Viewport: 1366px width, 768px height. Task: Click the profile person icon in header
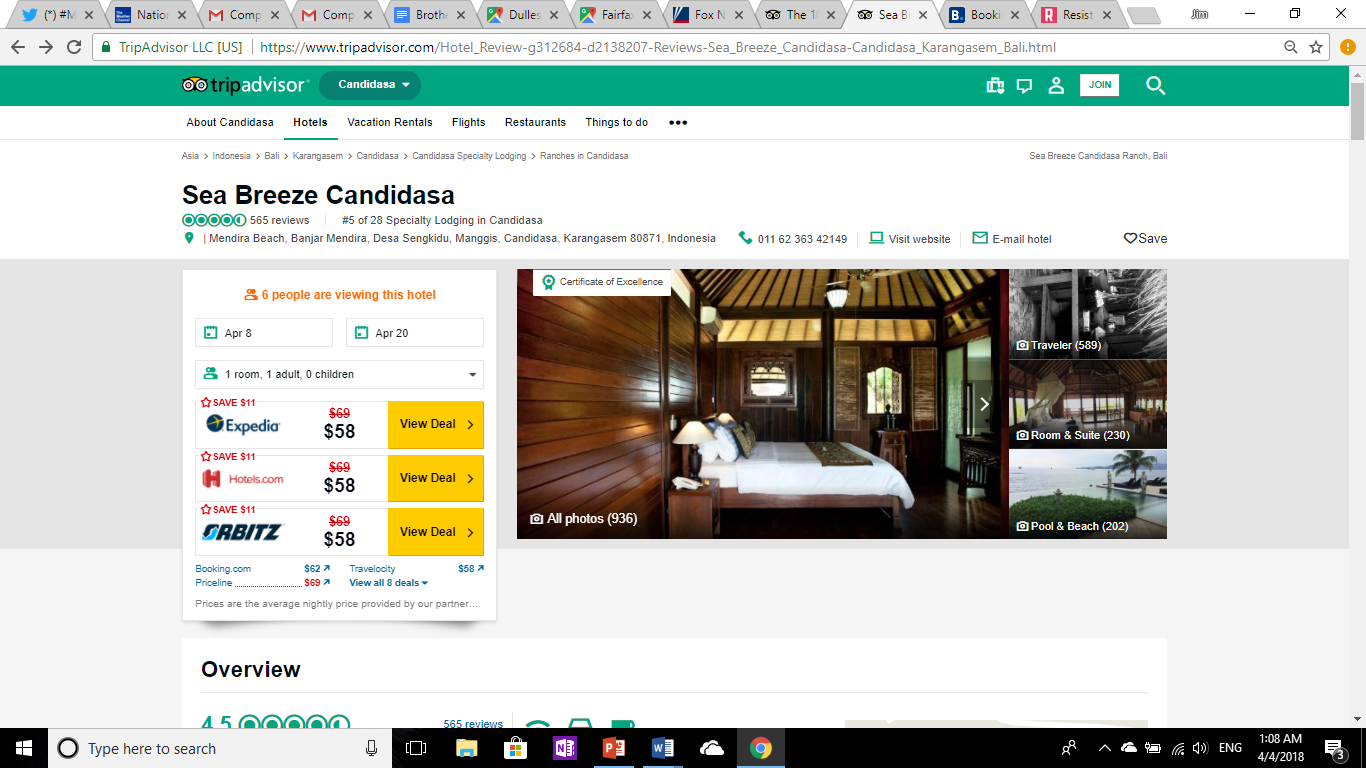1056,86
